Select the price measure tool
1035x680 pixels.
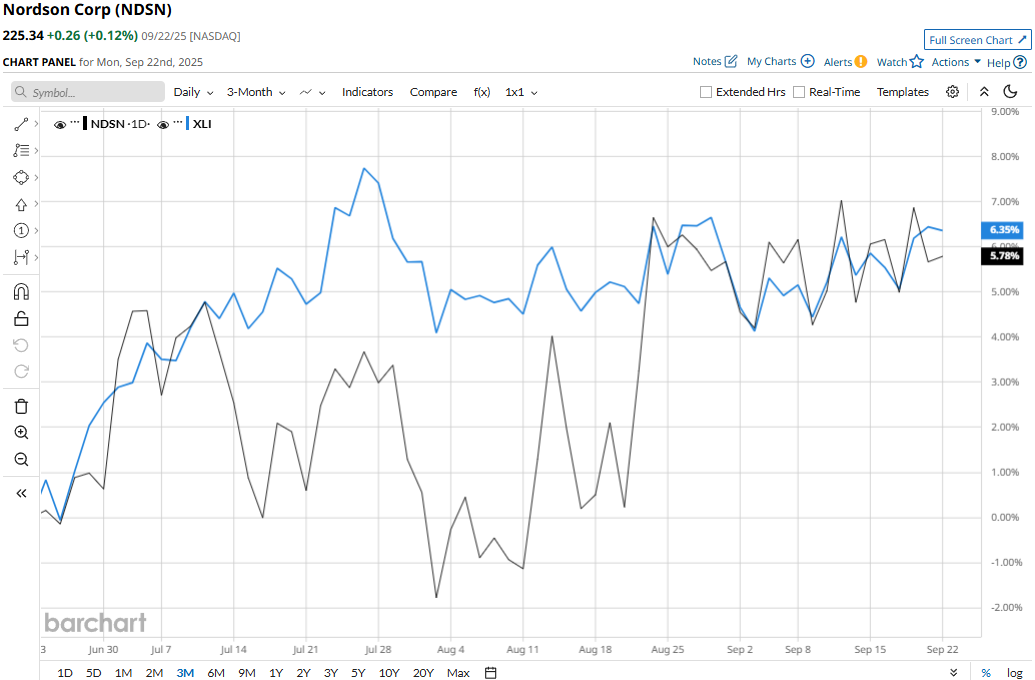coord(21,257)
